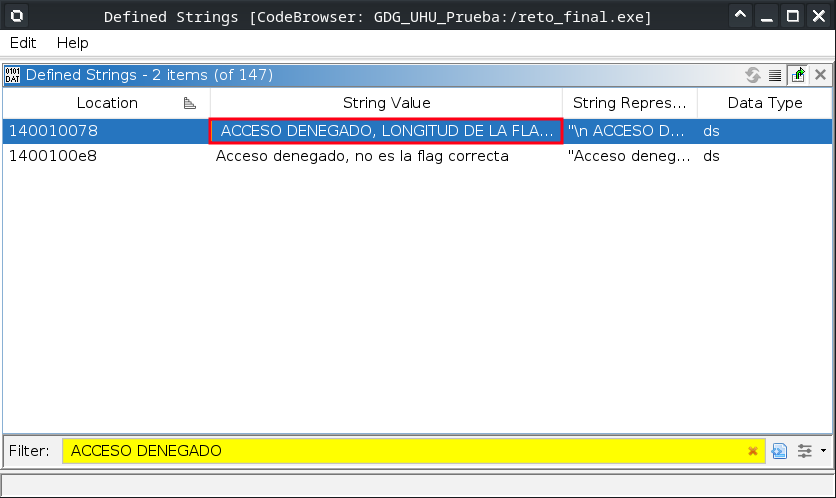Click the keep-above arrow in title bar
The image size is (836, 498).
tap(740, 15)
